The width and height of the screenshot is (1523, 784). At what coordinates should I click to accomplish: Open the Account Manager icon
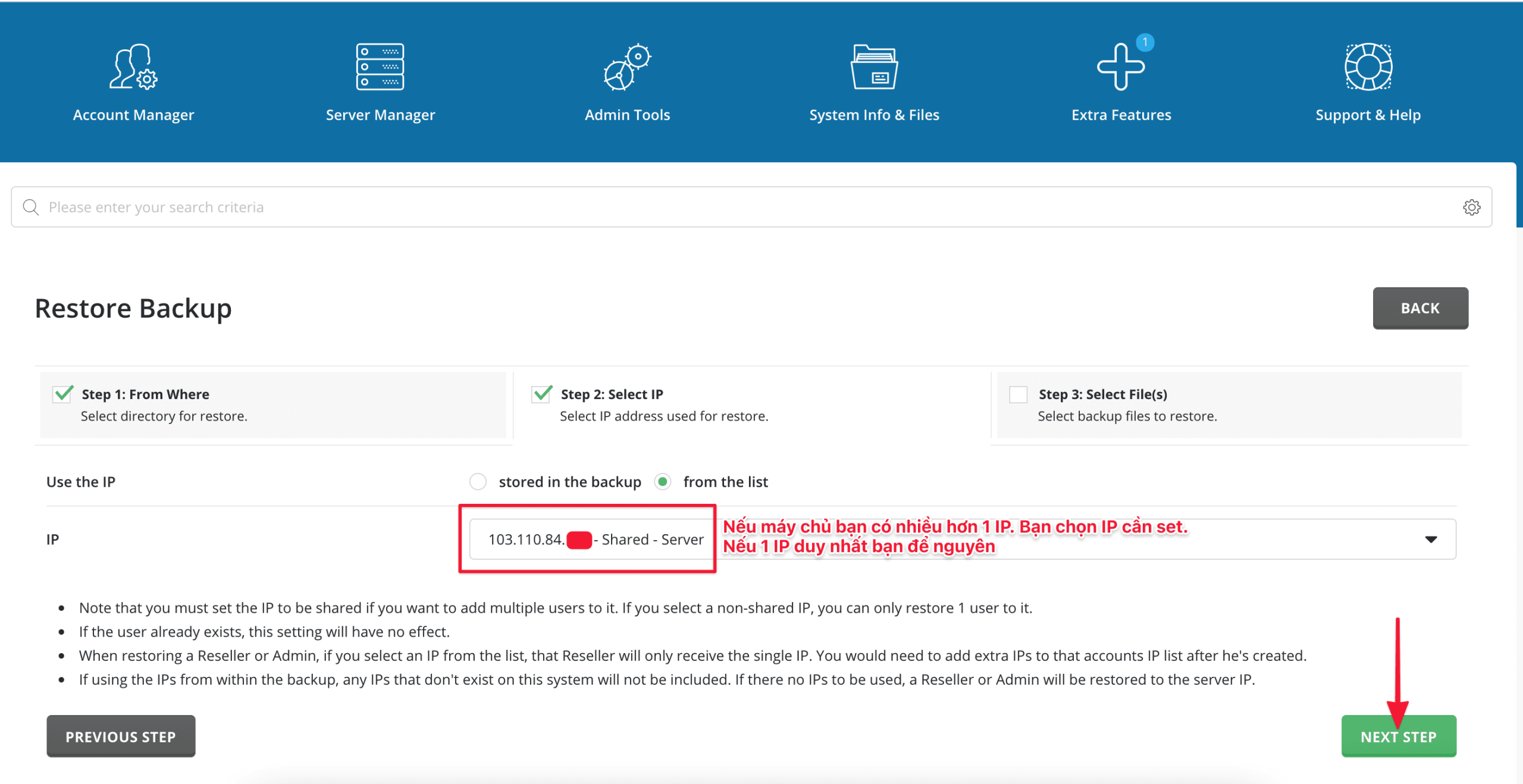pos(133,67)
